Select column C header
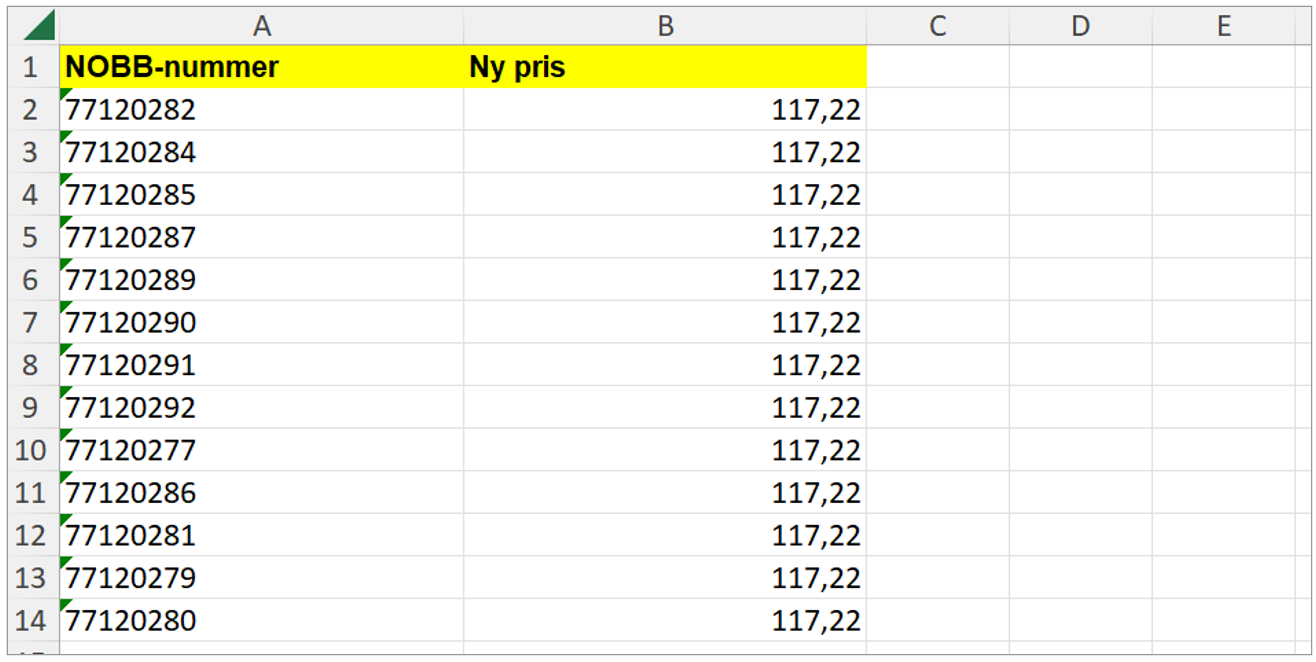The image size is (1316, 662). pyautogui.click(x=937, y=27)
